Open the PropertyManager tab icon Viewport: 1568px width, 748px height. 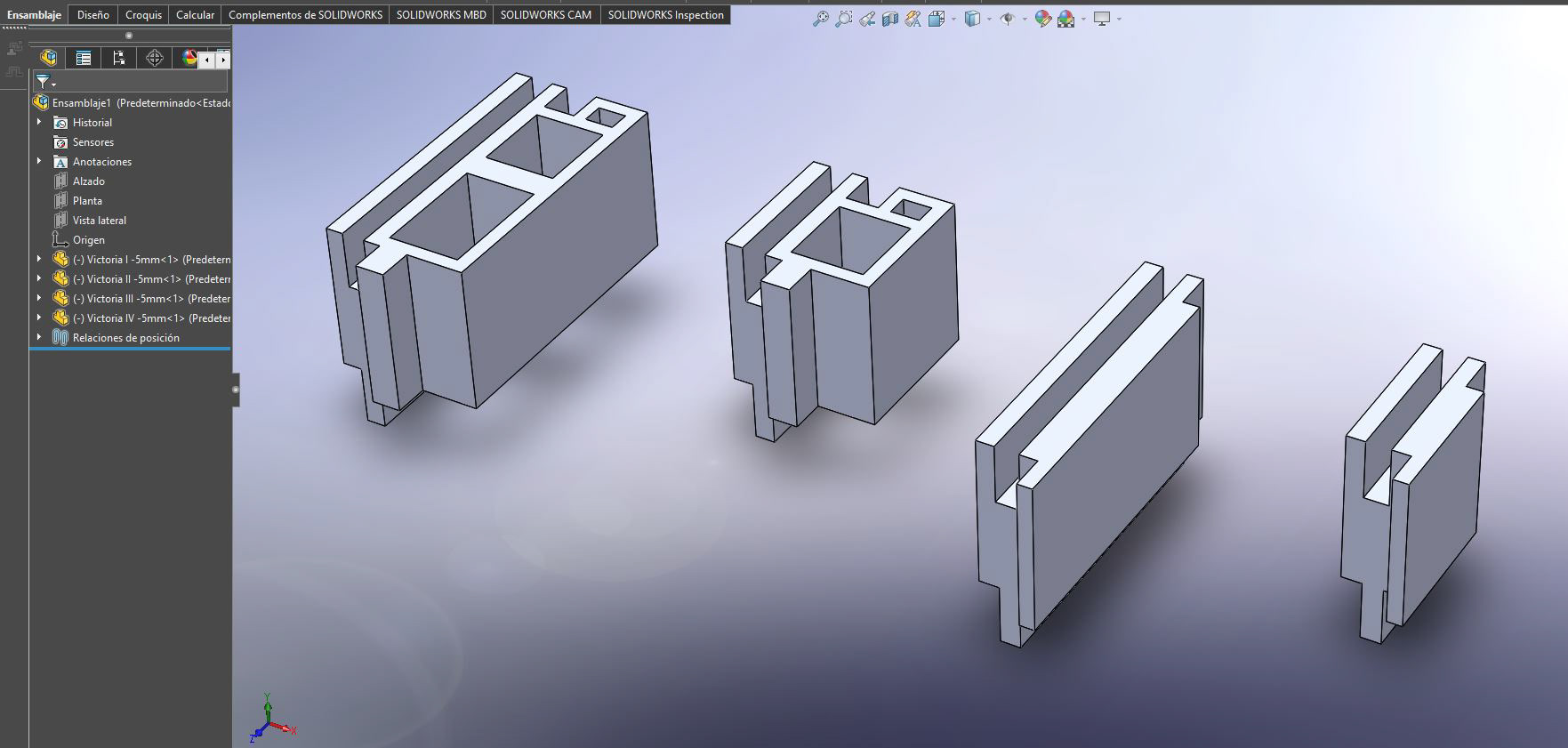point(84,58)
